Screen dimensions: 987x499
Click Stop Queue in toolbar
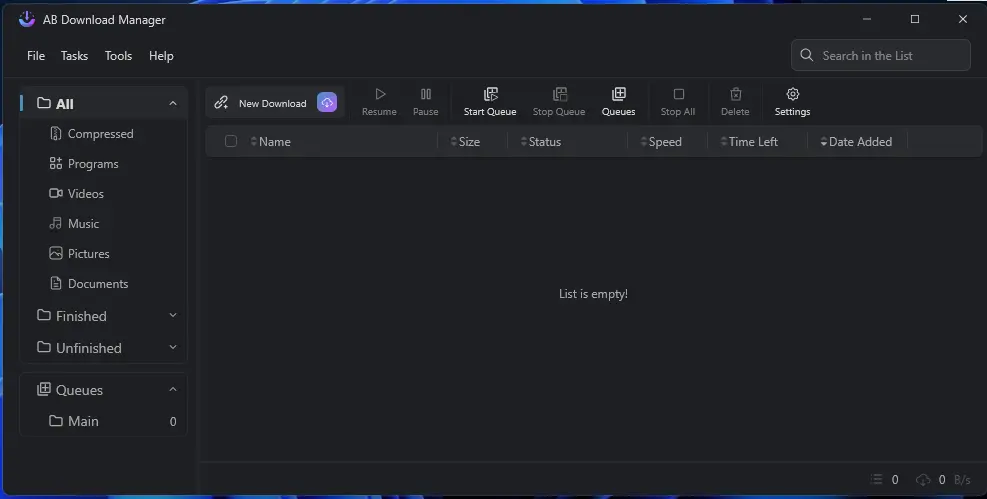[559, 103]
